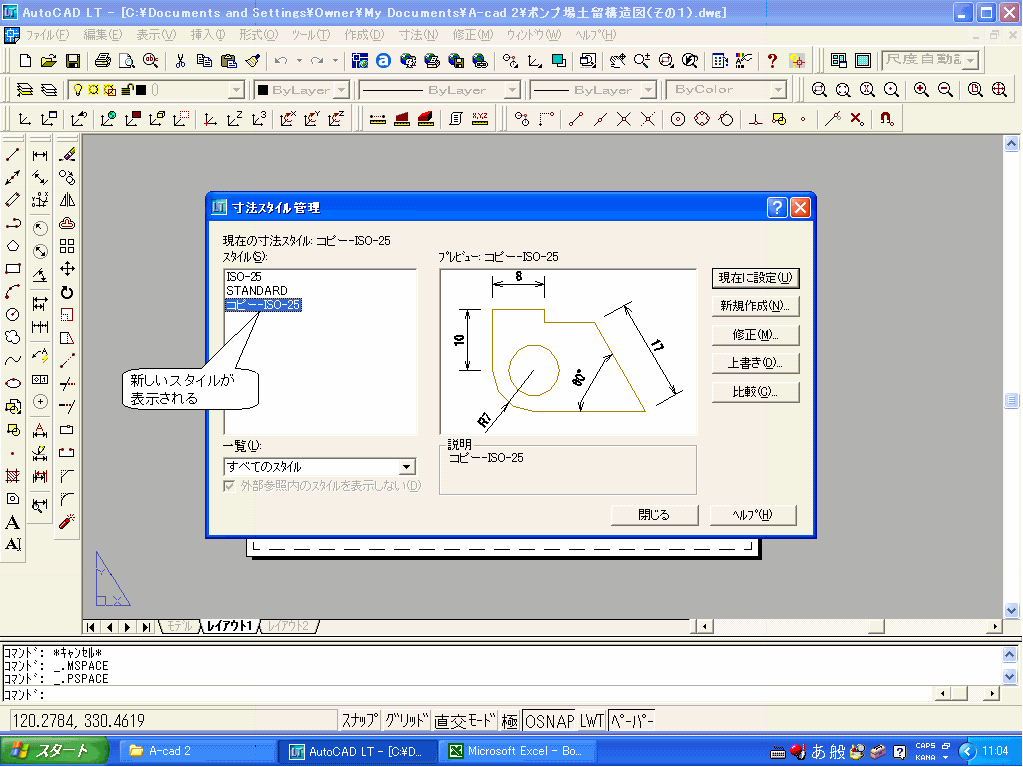Open the Layer manager icon beside the layer list
This screenshot has height=767, width=1023.
(x=25, y=90)
